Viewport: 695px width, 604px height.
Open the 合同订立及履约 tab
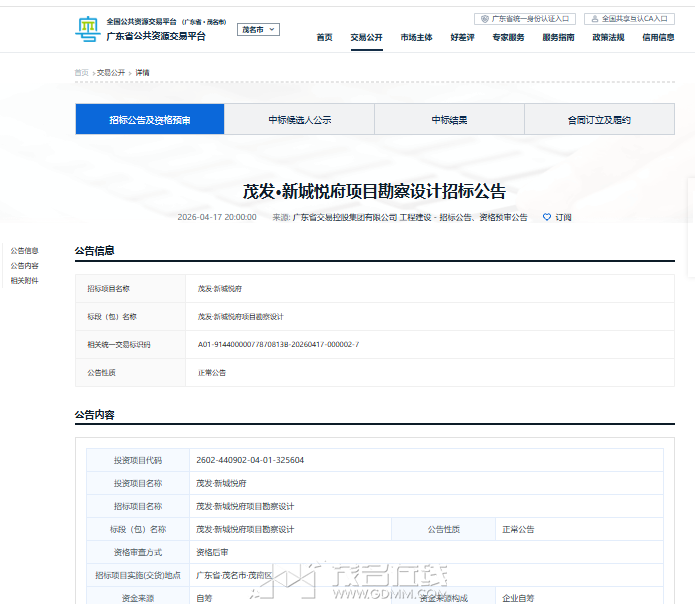pyautogui.click(x=599, y=120)
